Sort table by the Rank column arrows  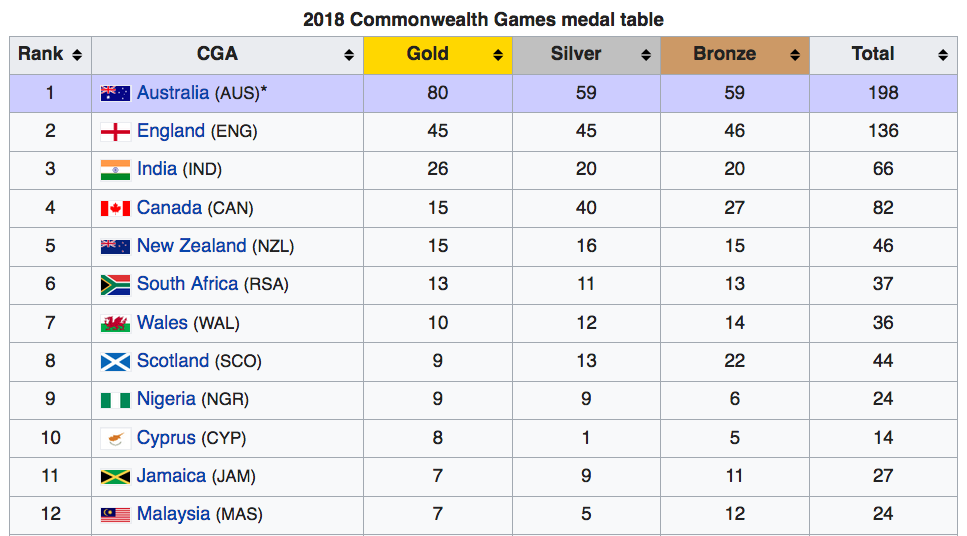(77, 55)
